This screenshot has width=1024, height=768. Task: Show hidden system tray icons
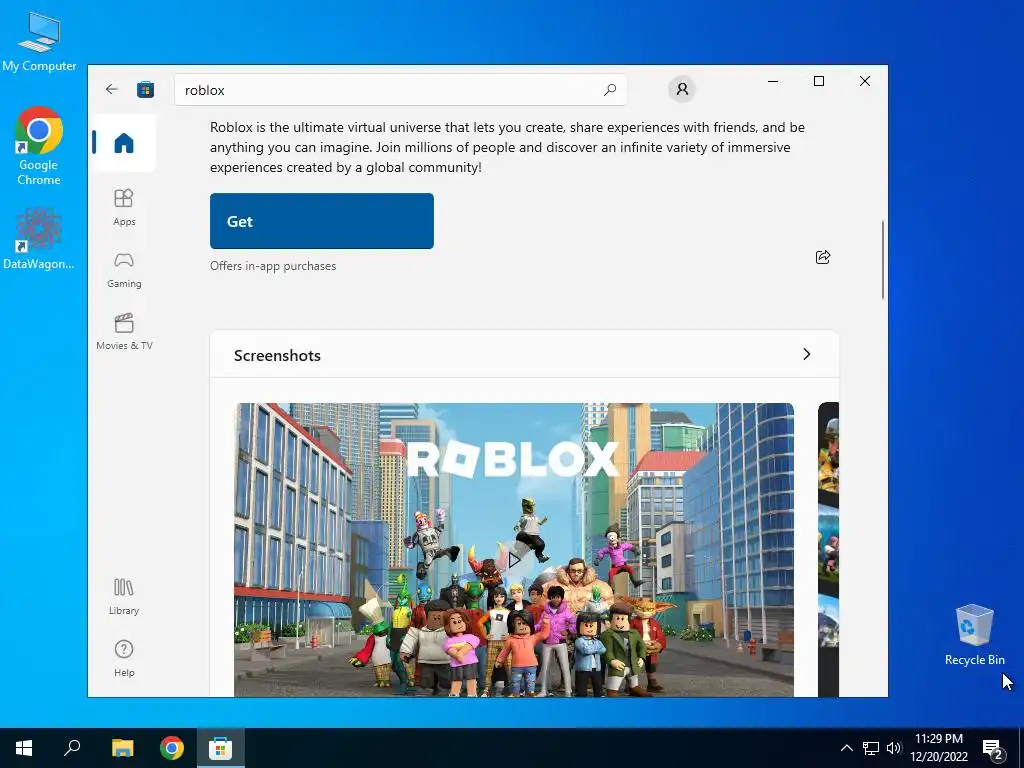(846, 748)
